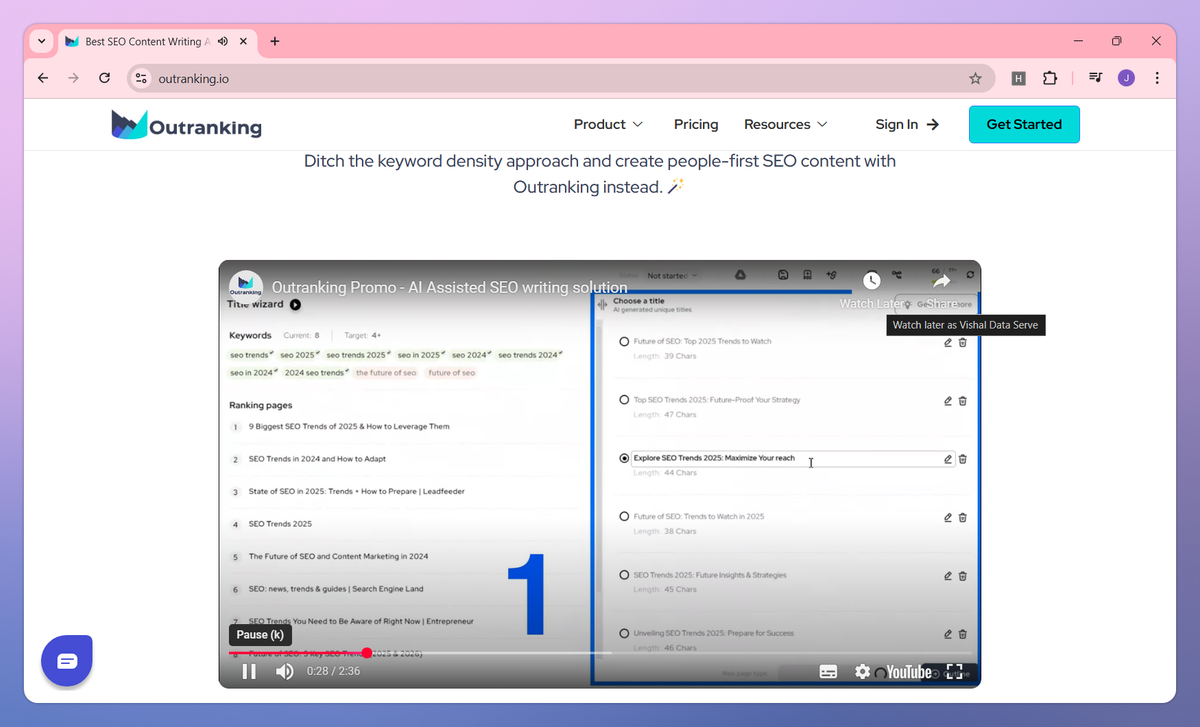This screenshot has width=1200, height=727.
Task: Click Sign In link
Action: click(x=907, y=124)
